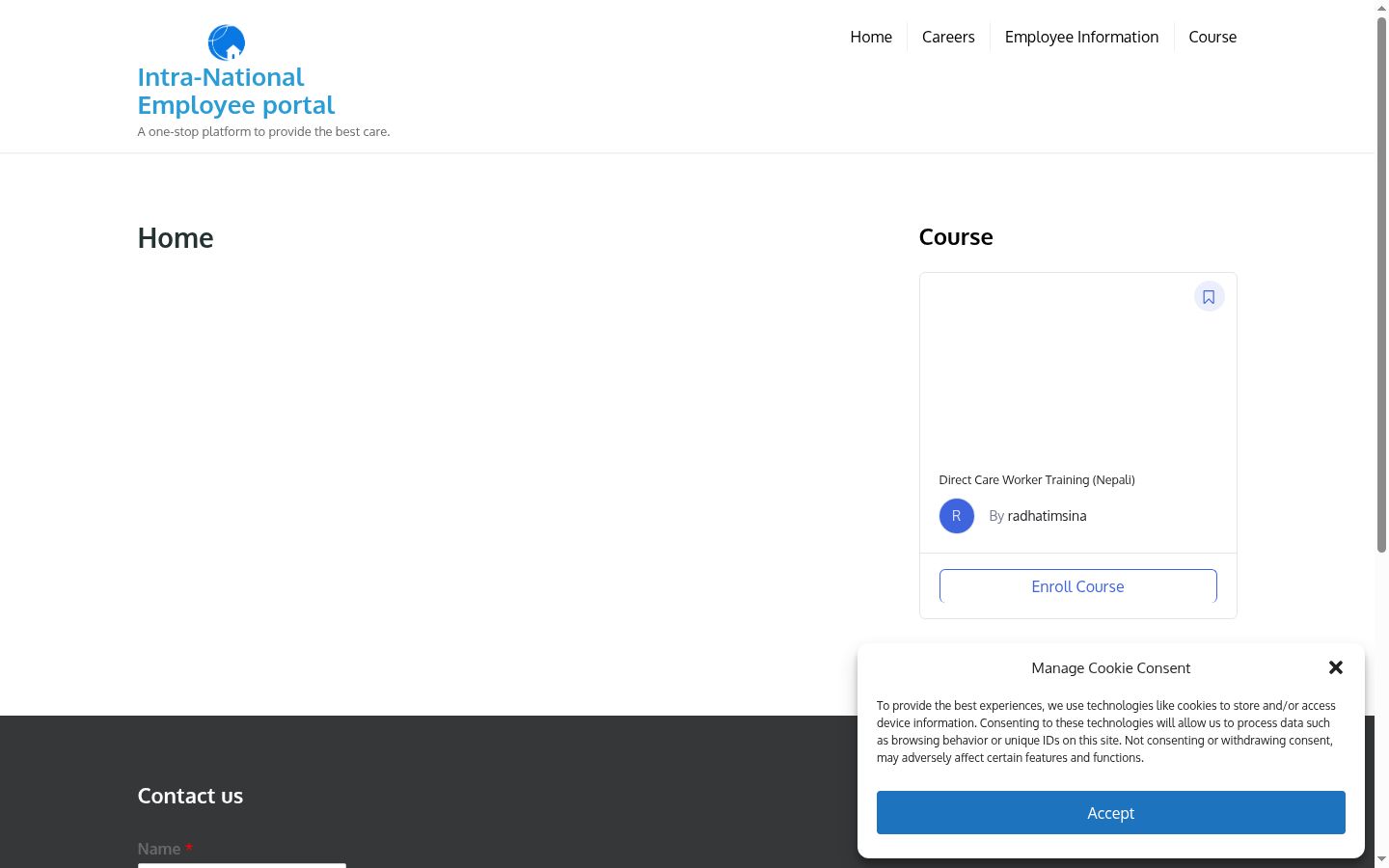Open the Intra-National Employee portal title link
Image resolution: width=1389 pixels, height=868 pixels.
click(236, 91)
